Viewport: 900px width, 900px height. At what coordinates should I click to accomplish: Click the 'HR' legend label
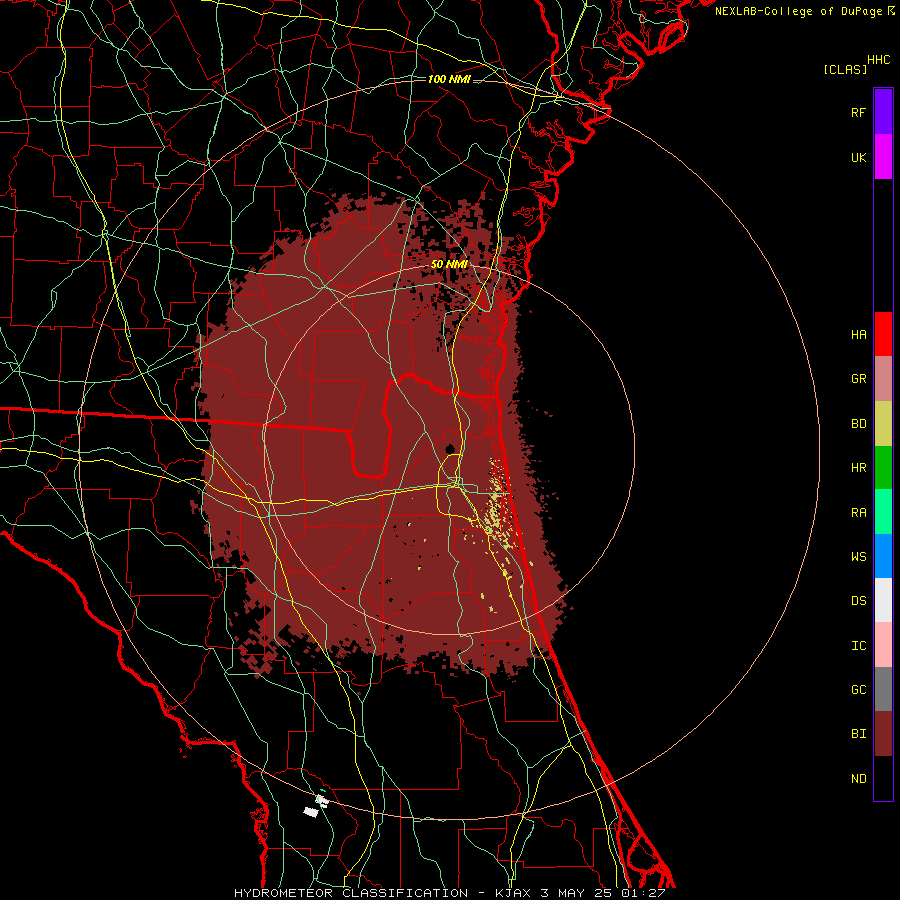pyautogui.click(x=858, y=468)
